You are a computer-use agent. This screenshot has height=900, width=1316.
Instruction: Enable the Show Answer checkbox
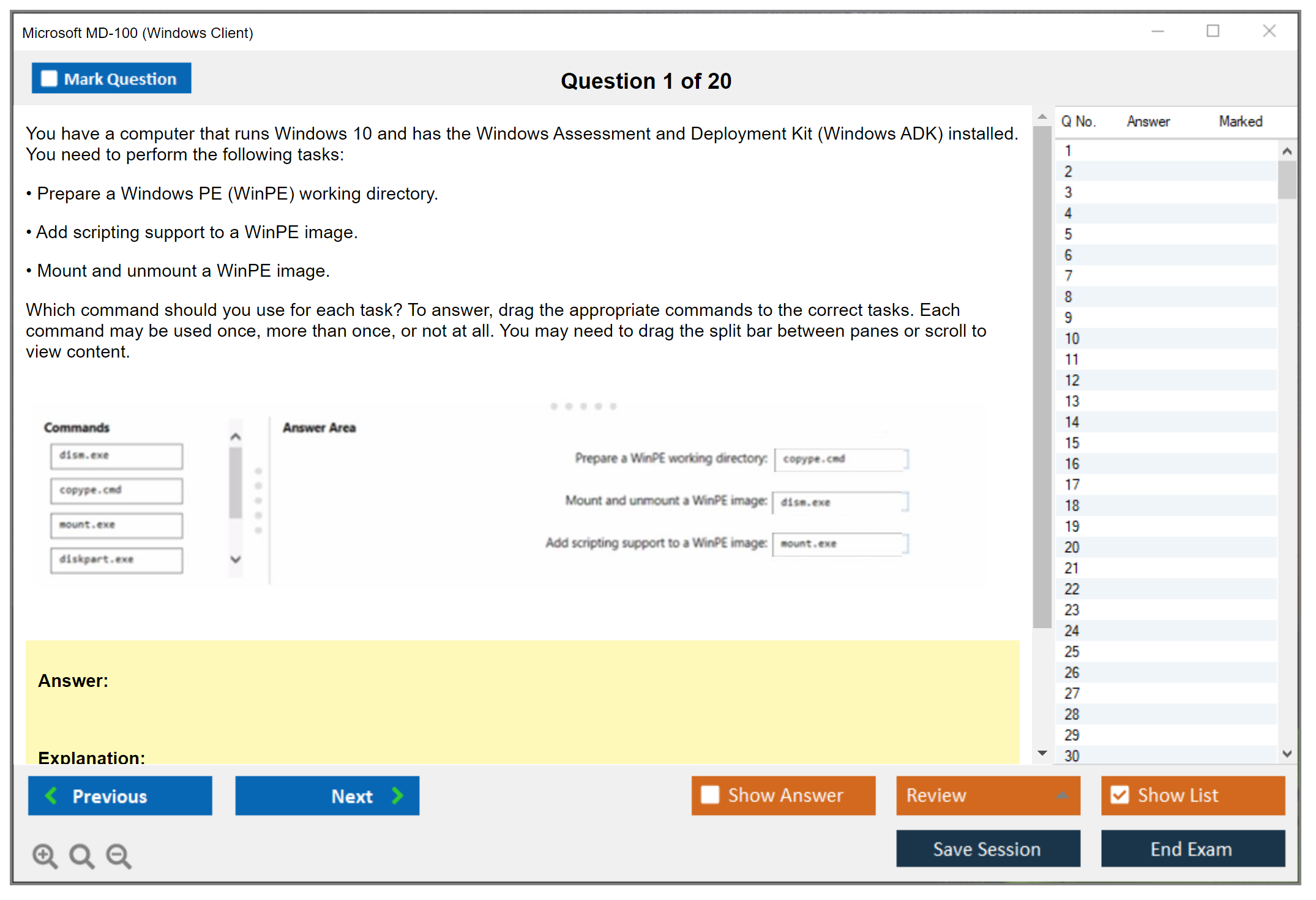coord(710,795)
